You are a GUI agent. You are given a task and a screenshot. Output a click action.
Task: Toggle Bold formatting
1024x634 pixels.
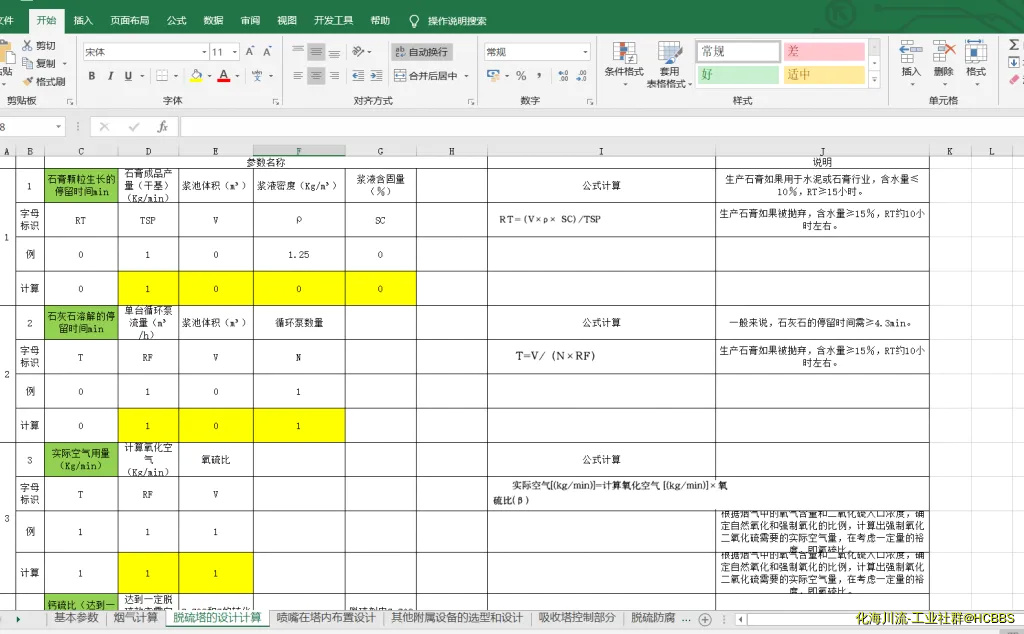click(92, 76)
